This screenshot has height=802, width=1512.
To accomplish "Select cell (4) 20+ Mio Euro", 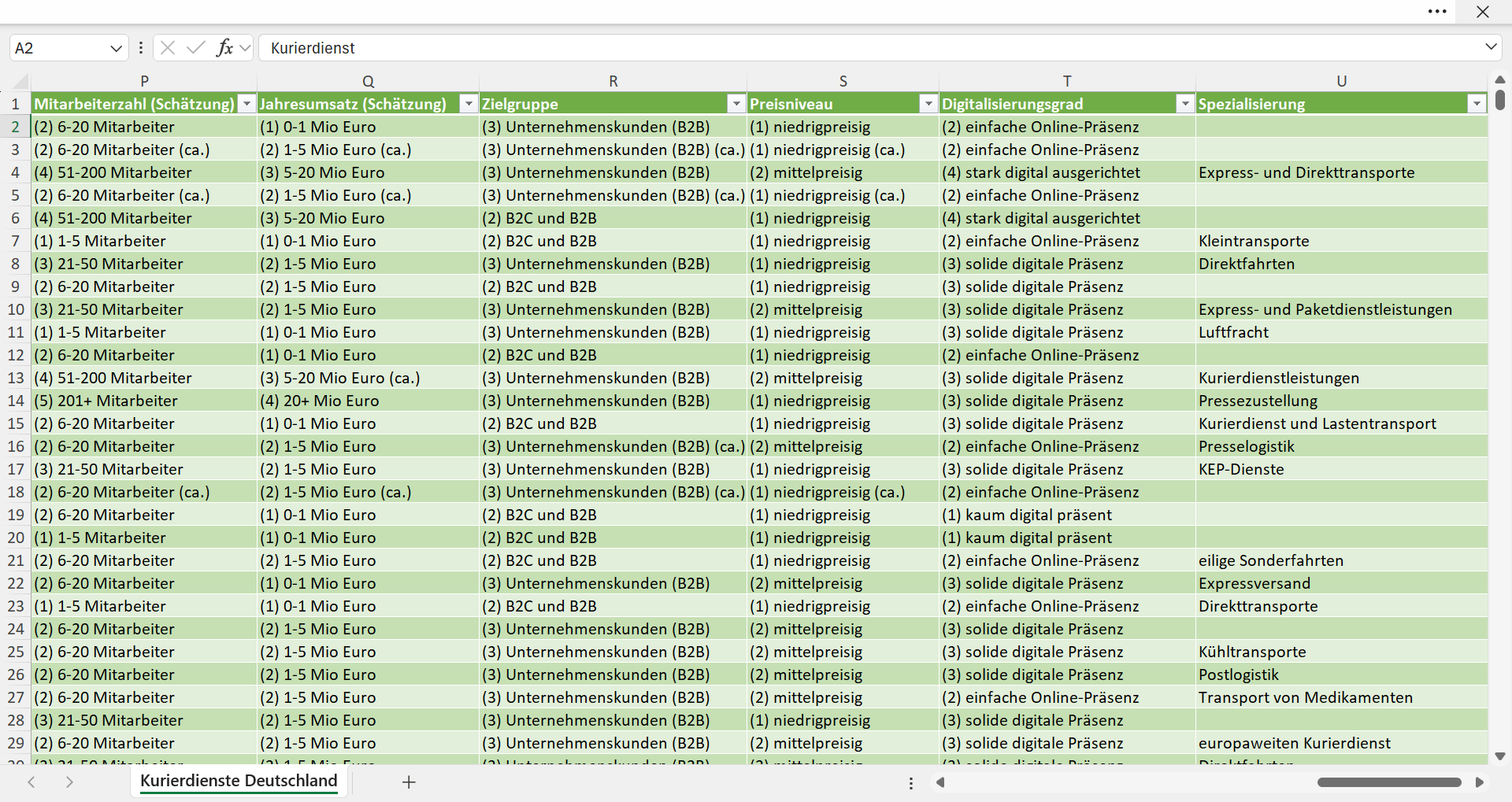I will (368, 401).
